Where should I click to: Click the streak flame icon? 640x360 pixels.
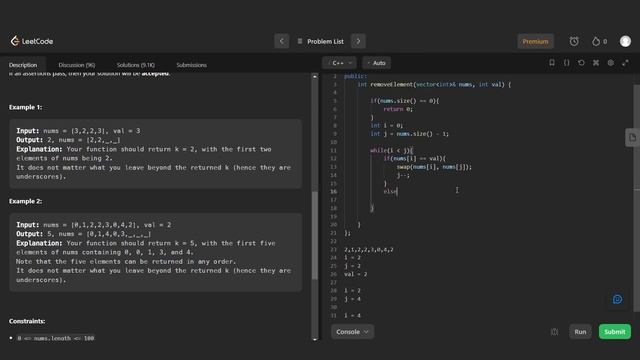click(x=596, y=41)
